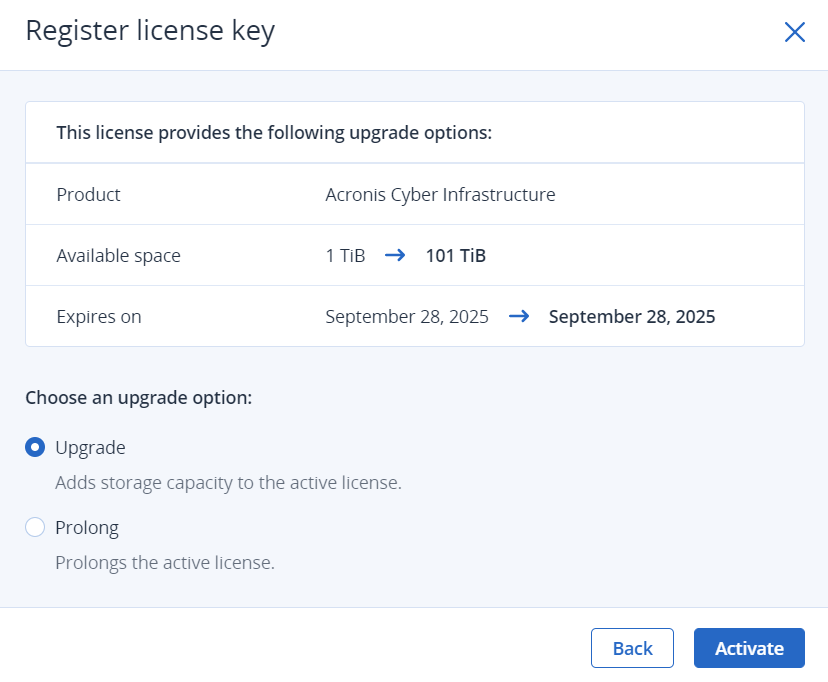828x682 pixels.
Task: Select the Upgrade radio option
Action: coord(35,448)
